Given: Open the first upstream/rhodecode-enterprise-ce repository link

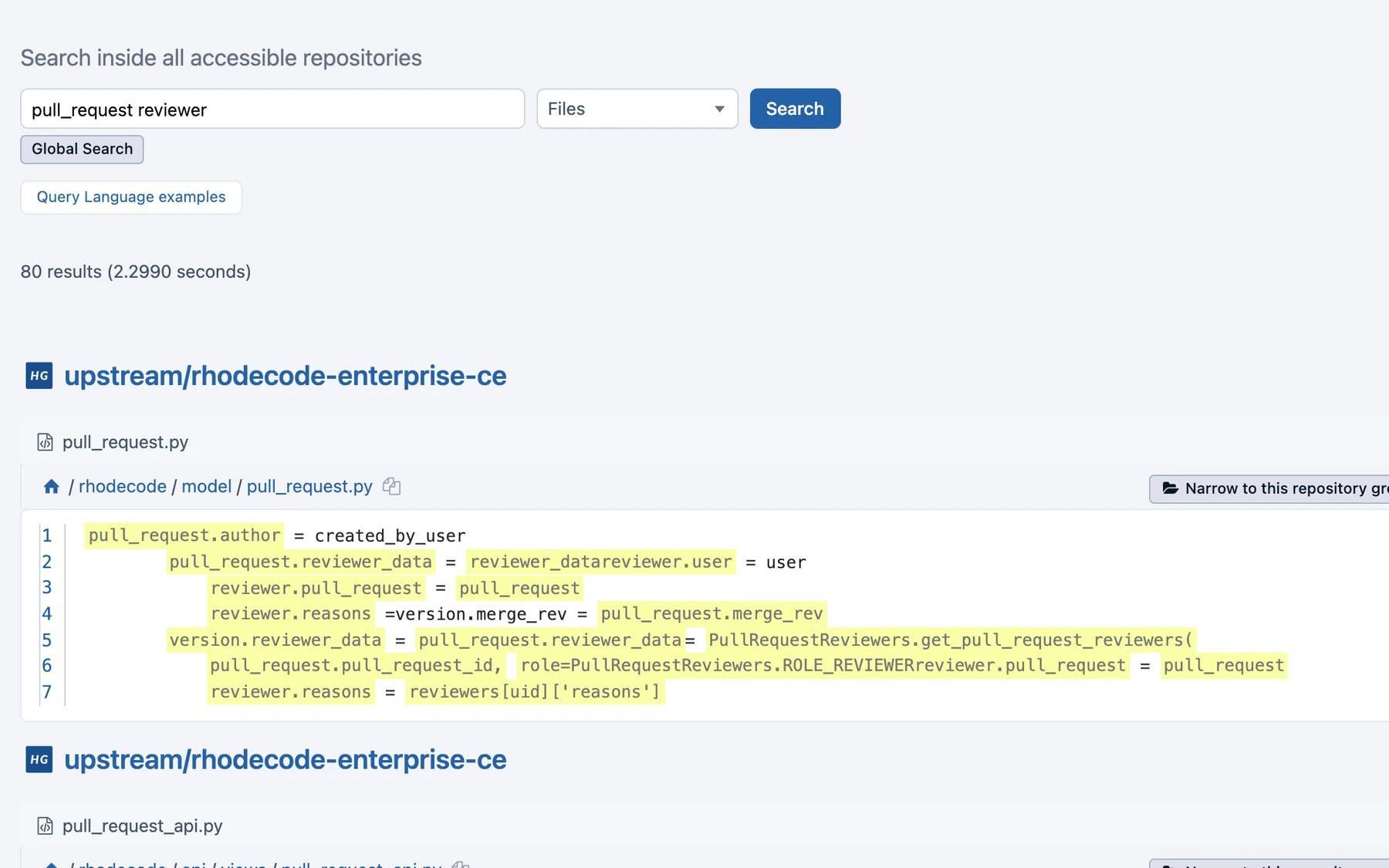Looking at the screenshot, I should pos(286,376).
